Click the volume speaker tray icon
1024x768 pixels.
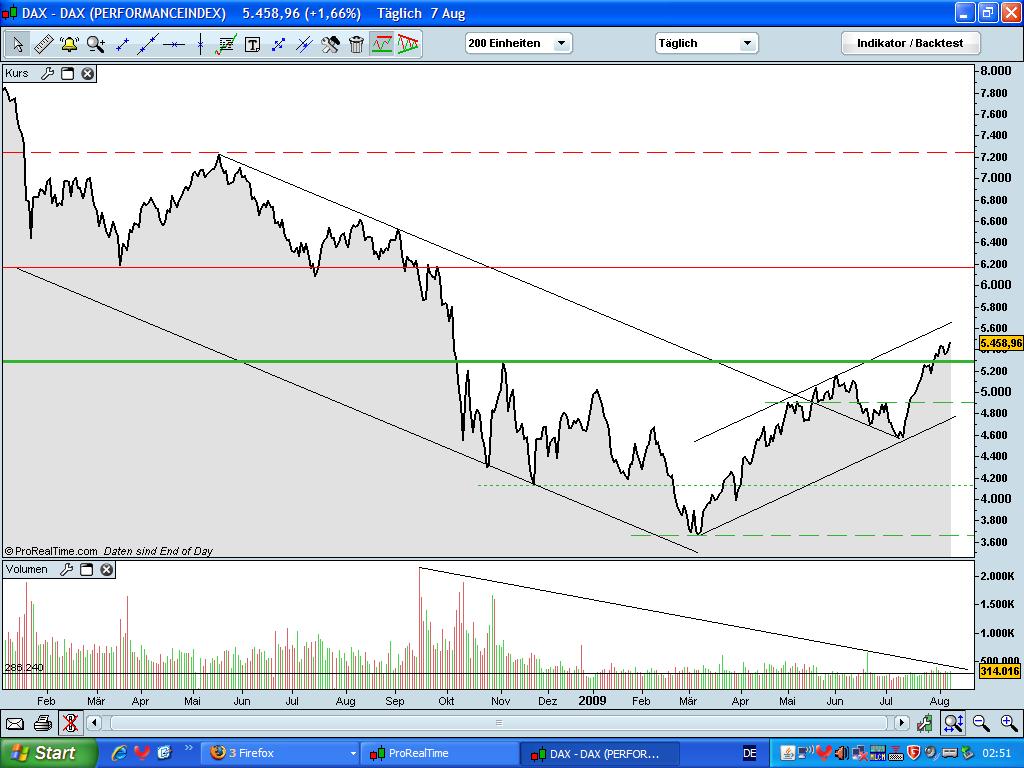tap(843, 753)
